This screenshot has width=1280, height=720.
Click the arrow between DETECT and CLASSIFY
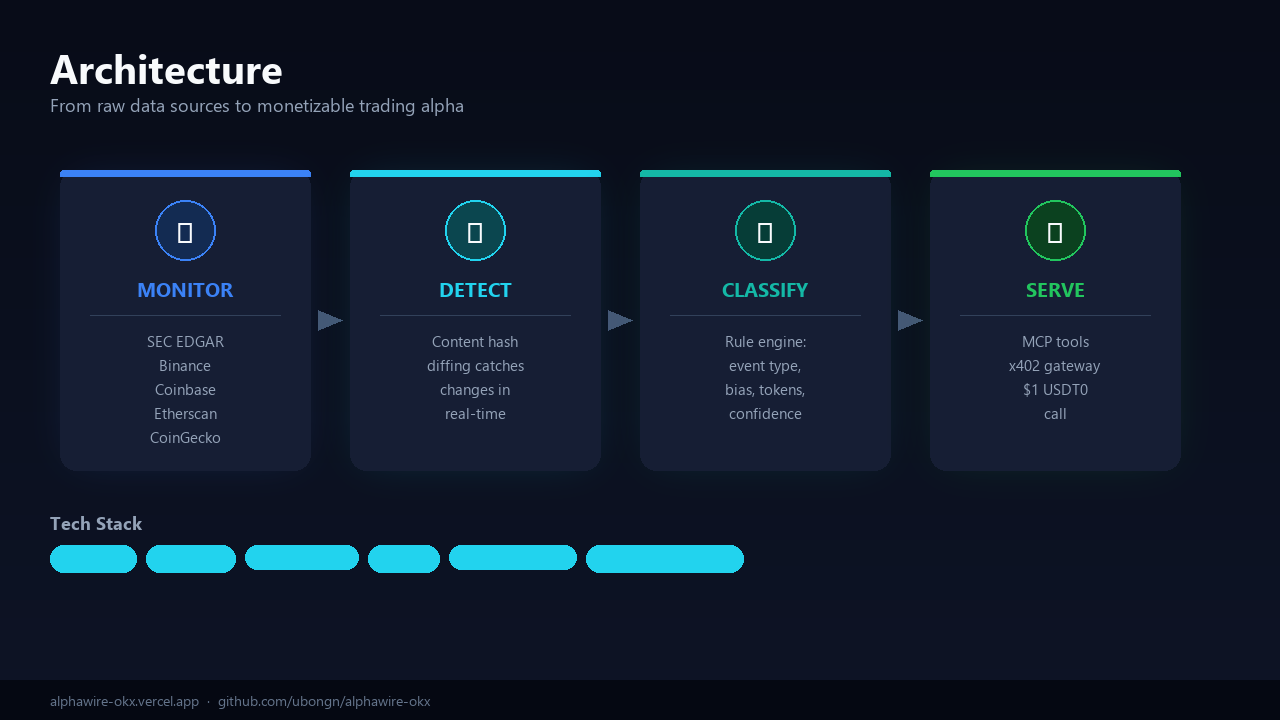click(620, 320)
